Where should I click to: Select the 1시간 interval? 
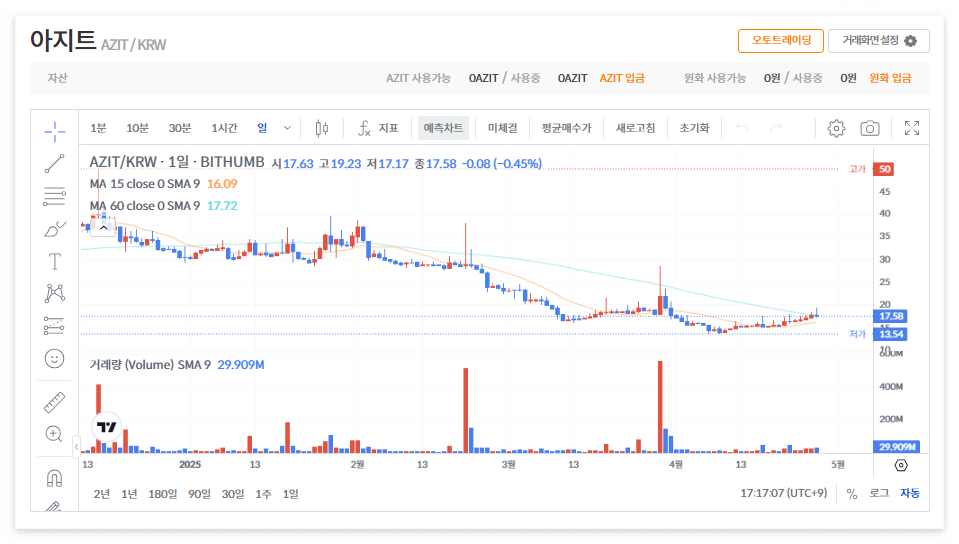224,128
